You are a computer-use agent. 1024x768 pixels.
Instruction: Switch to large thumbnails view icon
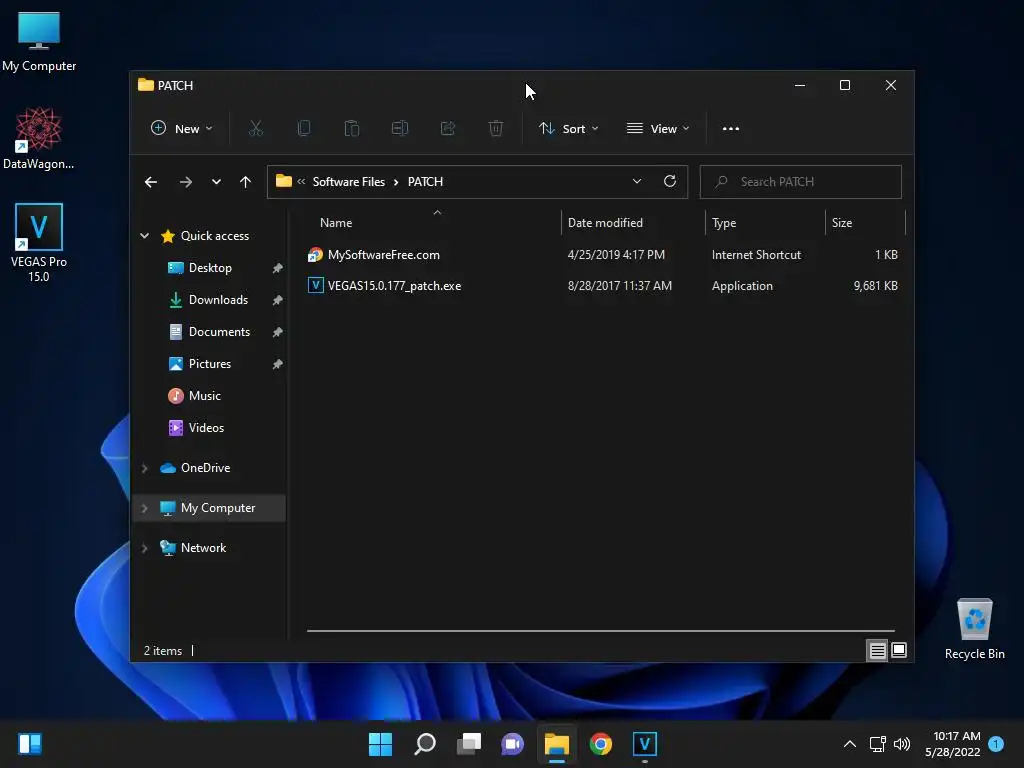pos(899,650)
